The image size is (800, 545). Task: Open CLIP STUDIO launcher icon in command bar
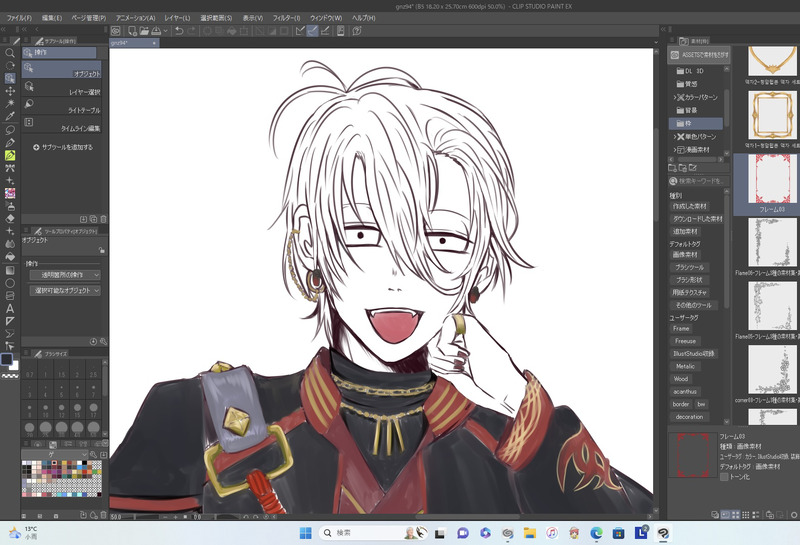pos(116,31)
